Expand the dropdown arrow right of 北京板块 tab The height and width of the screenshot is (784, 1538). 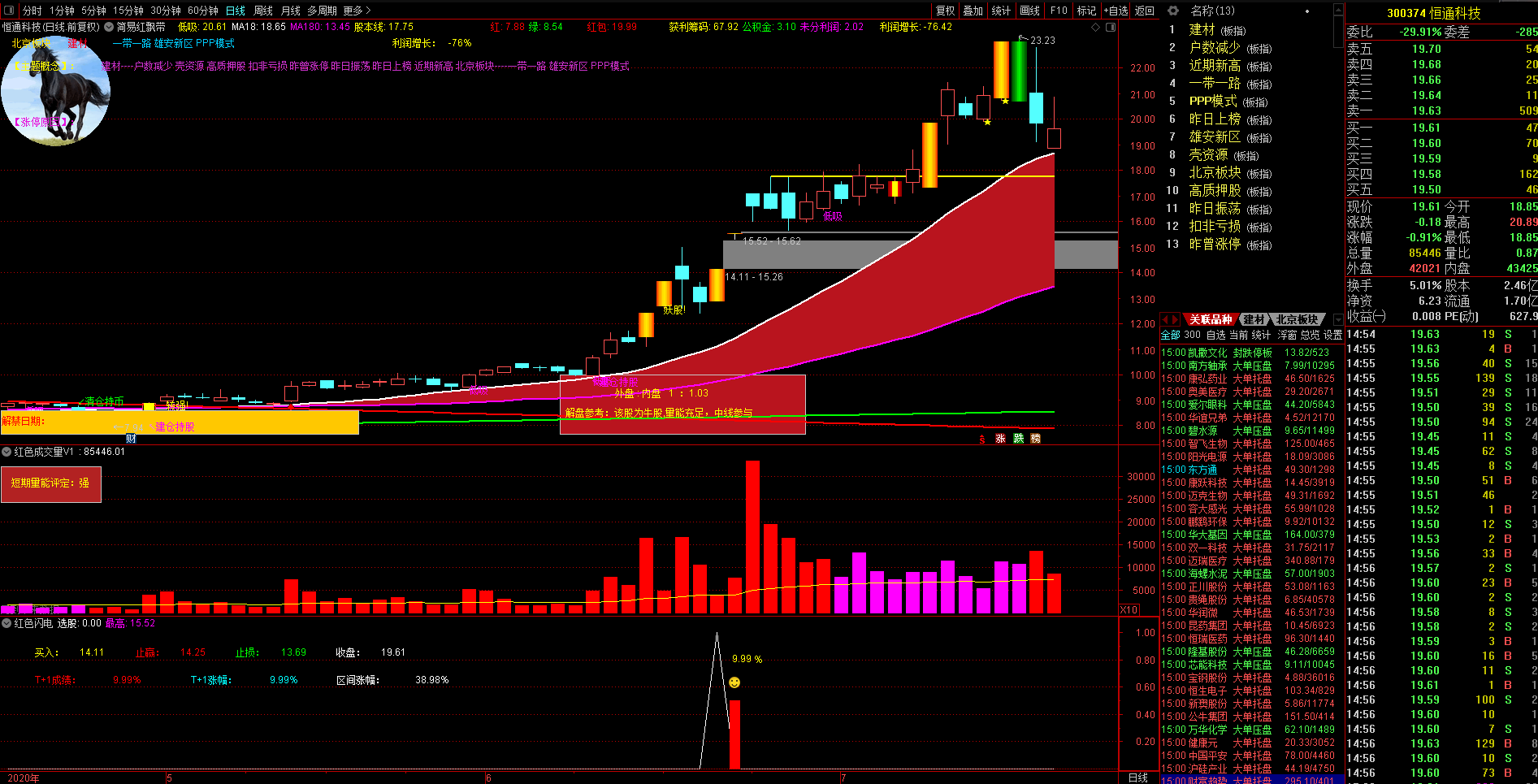pyautogui.click(x=1338, y=320)
